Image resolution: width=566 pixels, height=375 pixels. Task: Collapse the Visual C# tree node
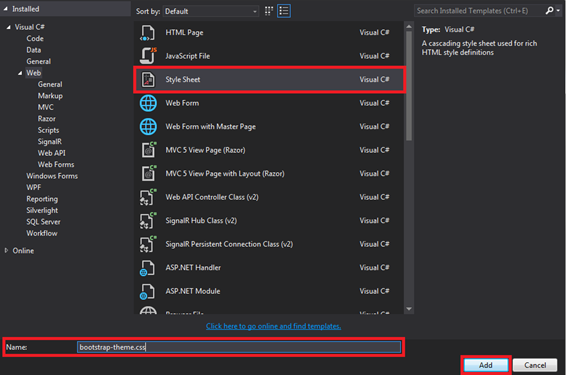8,27
